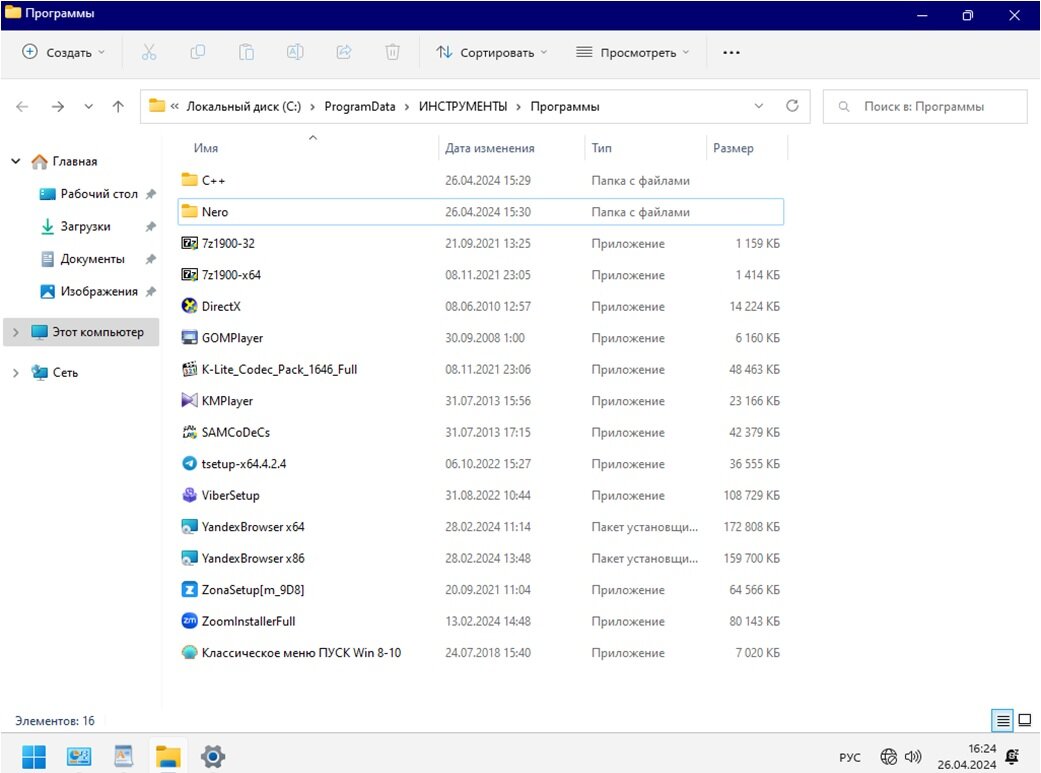Click File Explorer icon in taskbar
This screenshot has height=773, width=1041.
pos(168,756)
